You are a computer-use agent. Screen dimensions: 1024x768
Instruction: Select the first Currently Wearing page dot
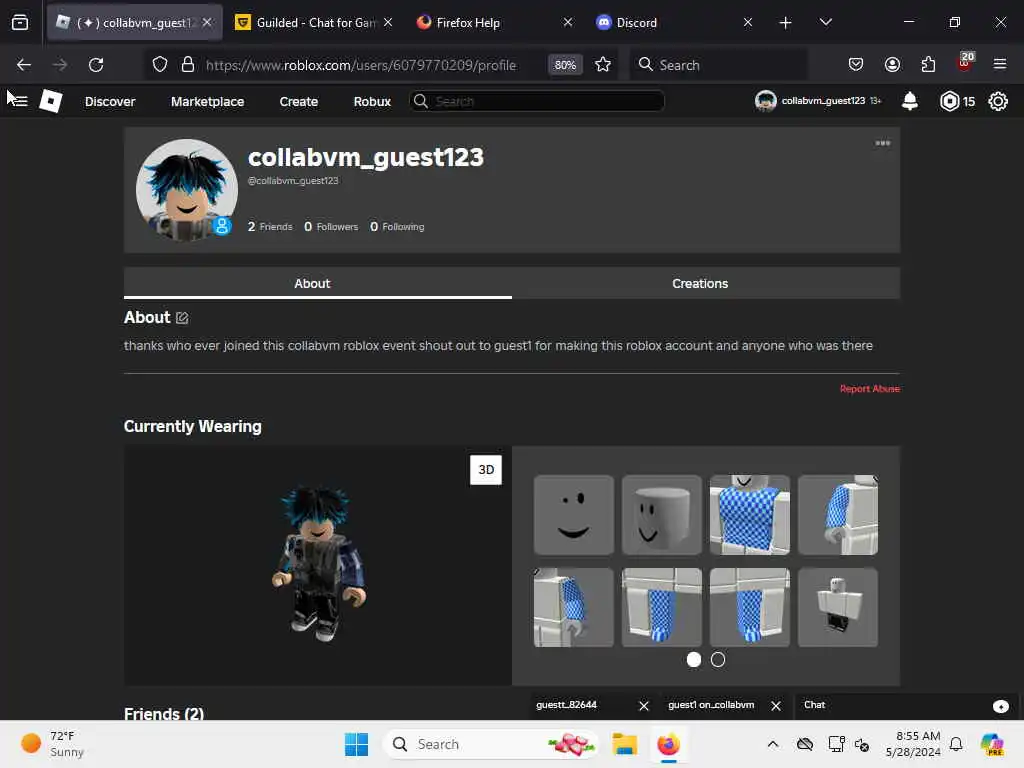(694, 660)
